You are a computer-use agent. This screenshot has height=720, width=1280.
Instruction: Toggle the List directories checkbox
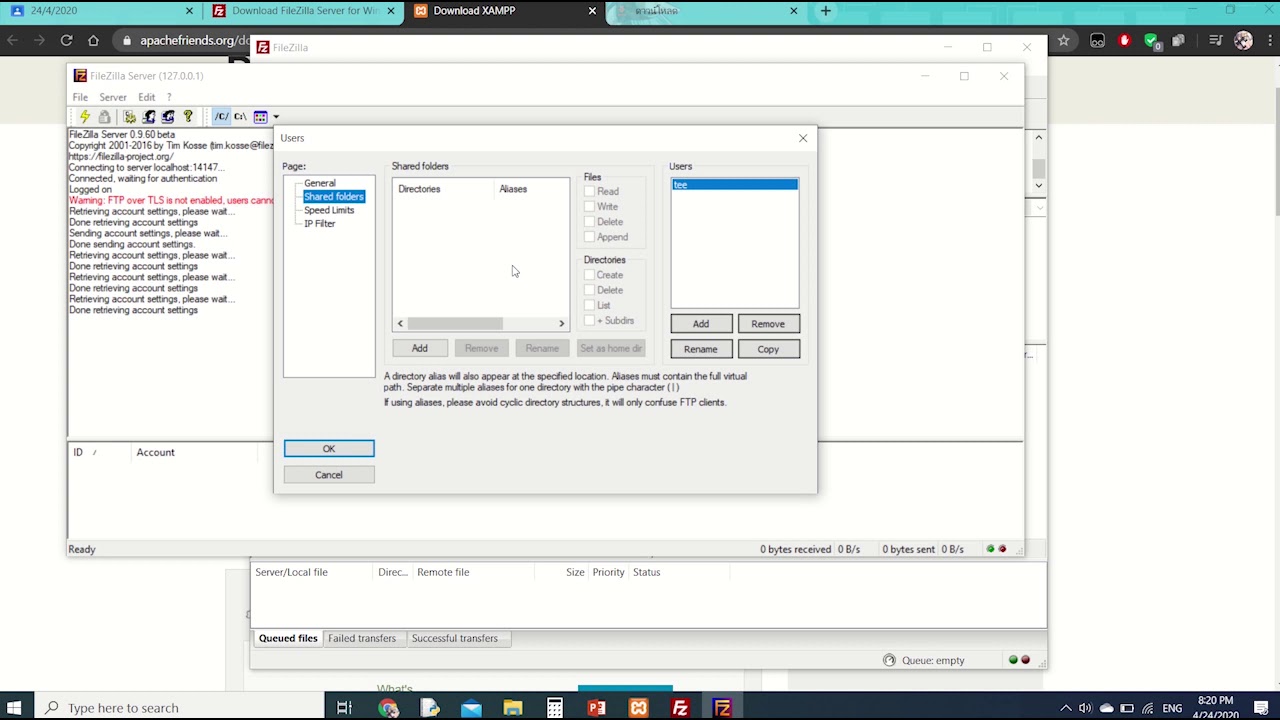(589, 305)
